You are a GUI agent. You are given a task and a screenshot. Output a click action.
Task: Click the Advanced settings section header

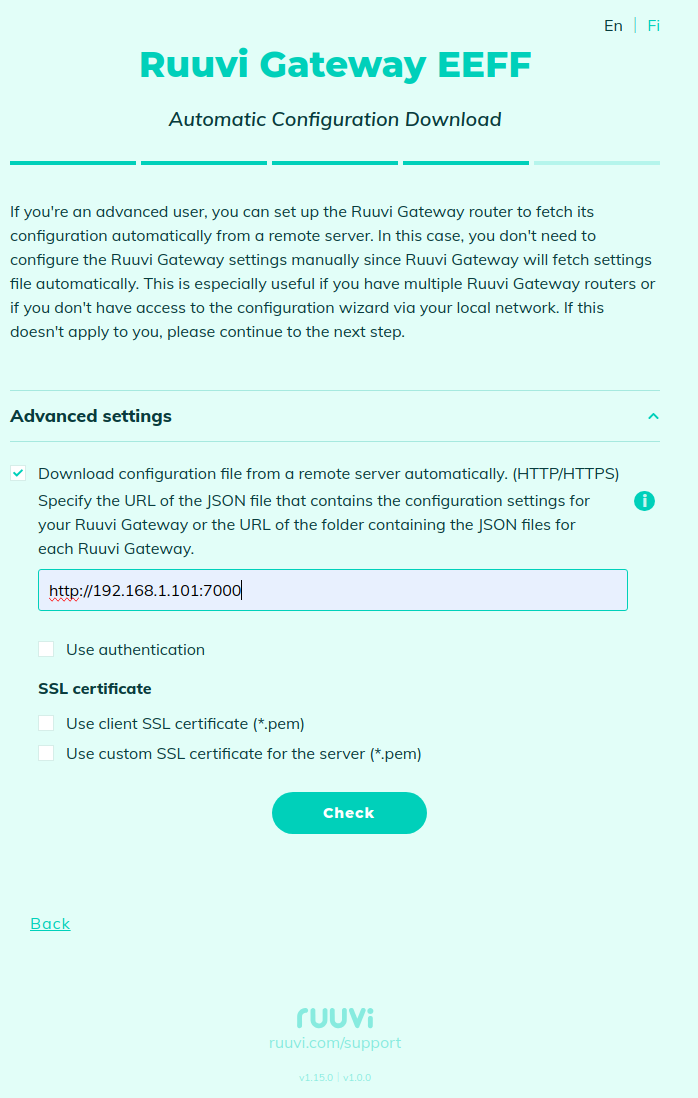pos(91,416)
